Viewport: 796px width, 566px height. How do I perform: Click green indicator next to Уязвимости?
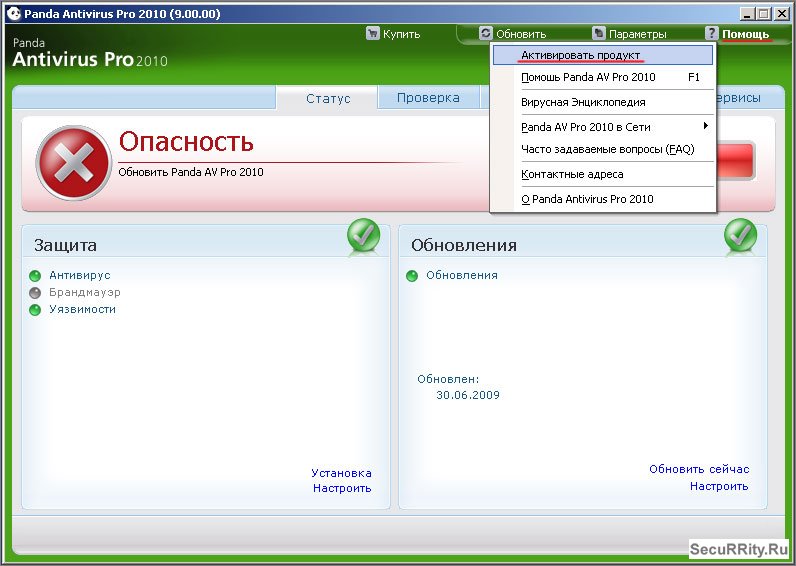35,310
